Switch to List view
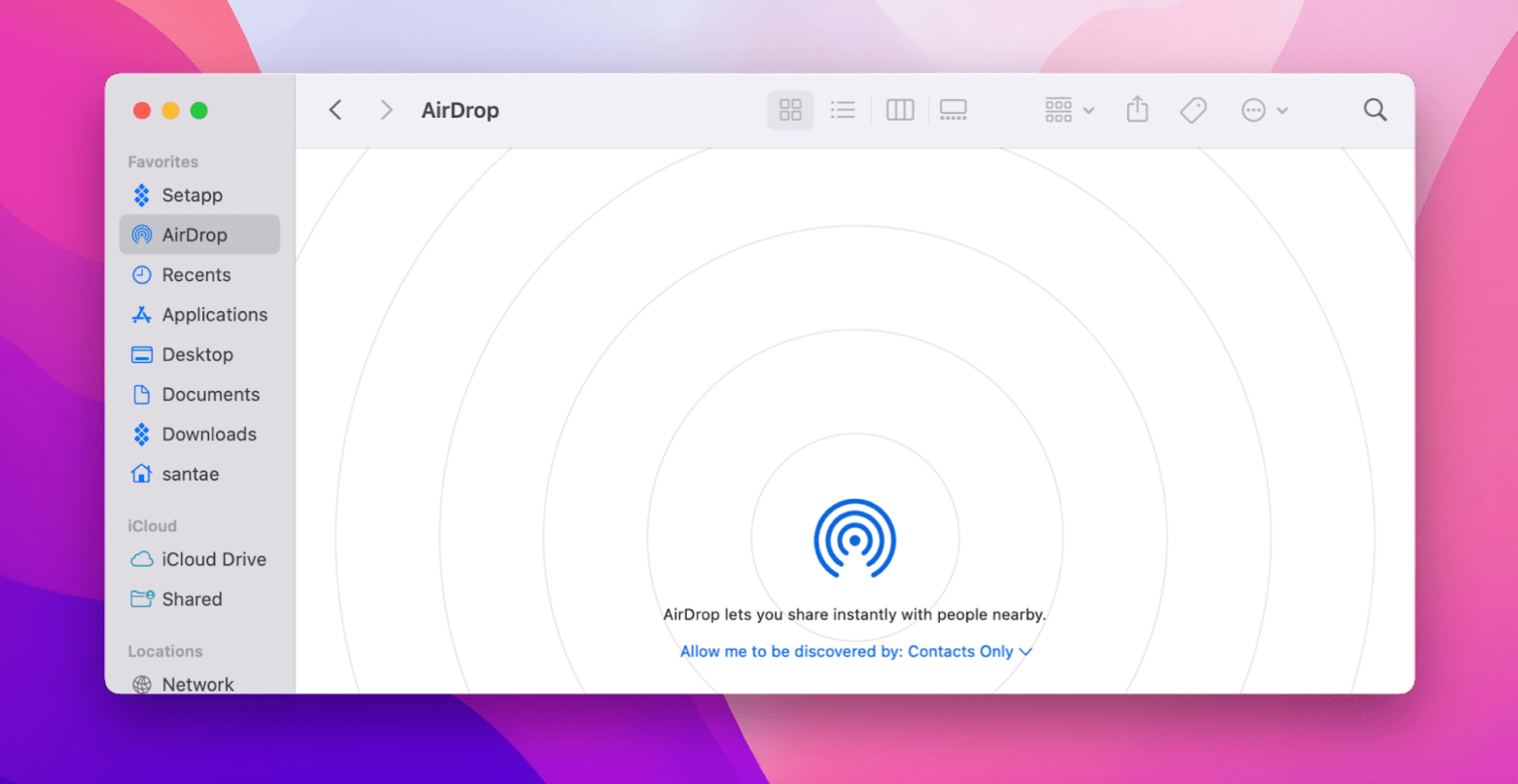 [x=843, y=109]
